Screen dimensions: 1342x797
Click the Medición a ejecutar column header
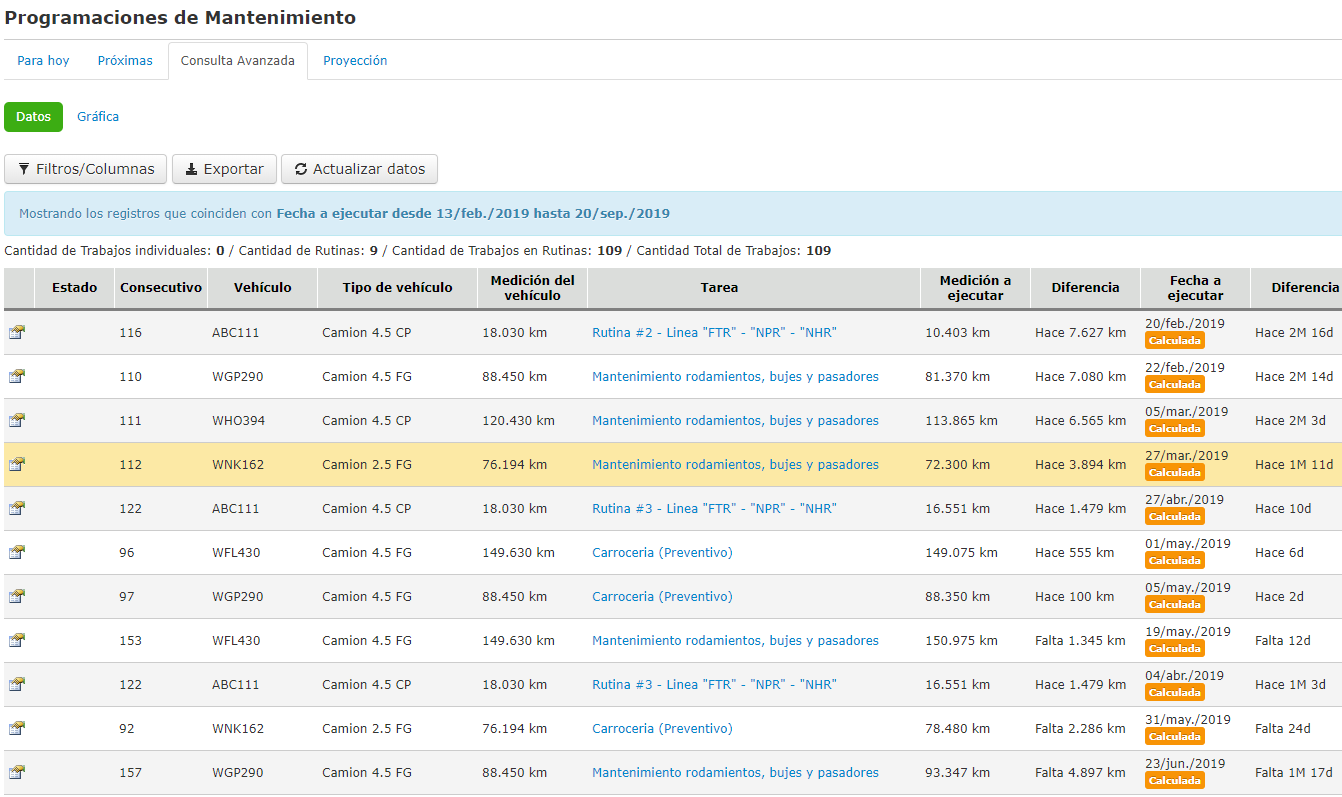975,288
